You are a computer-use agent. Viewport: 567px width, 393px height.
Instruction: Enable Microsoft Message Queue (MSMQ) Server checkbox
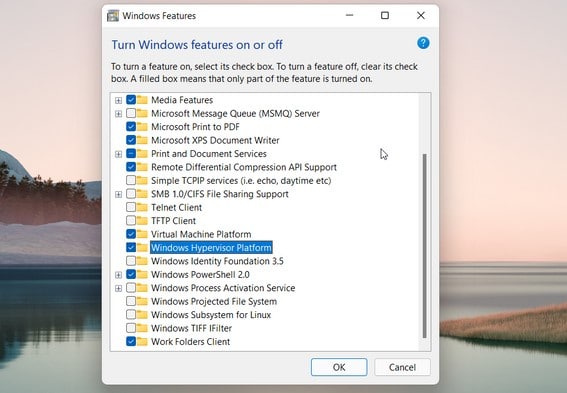pos(131,113)
